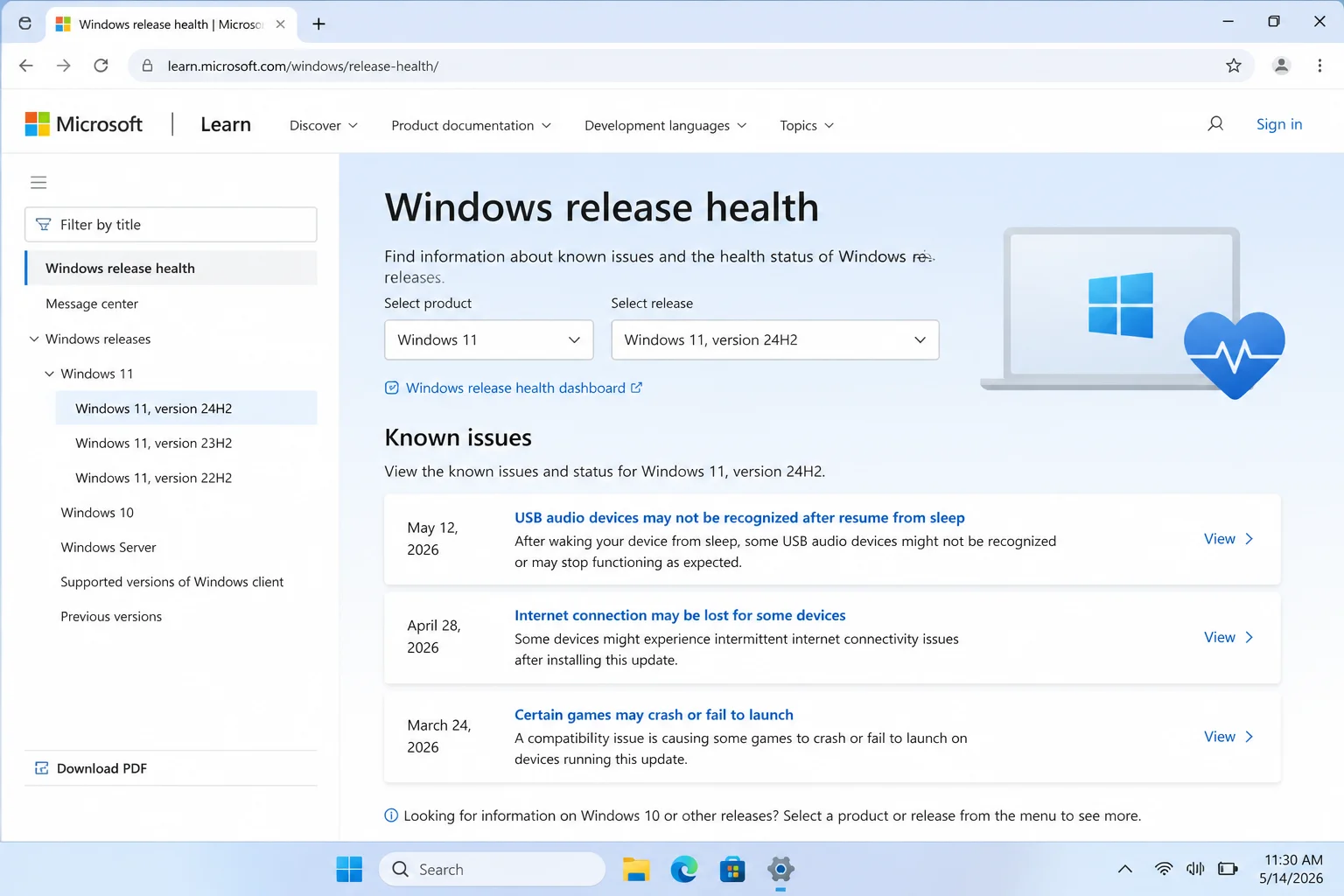Go back to the previous page in browser

[26, 66]
